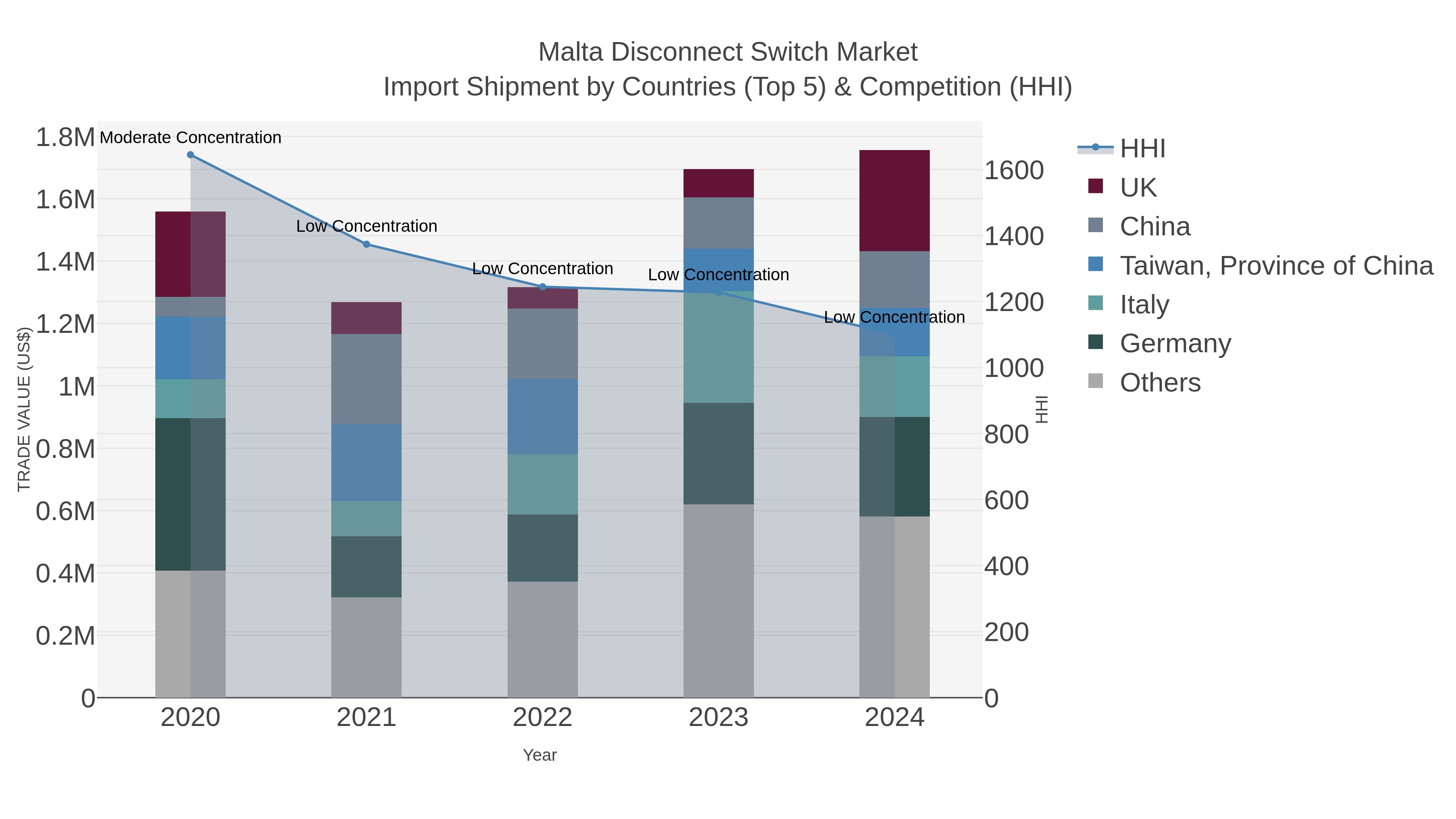Click the Low Concentration label above 2023
1456x819 pixels.
coord(718,275)
